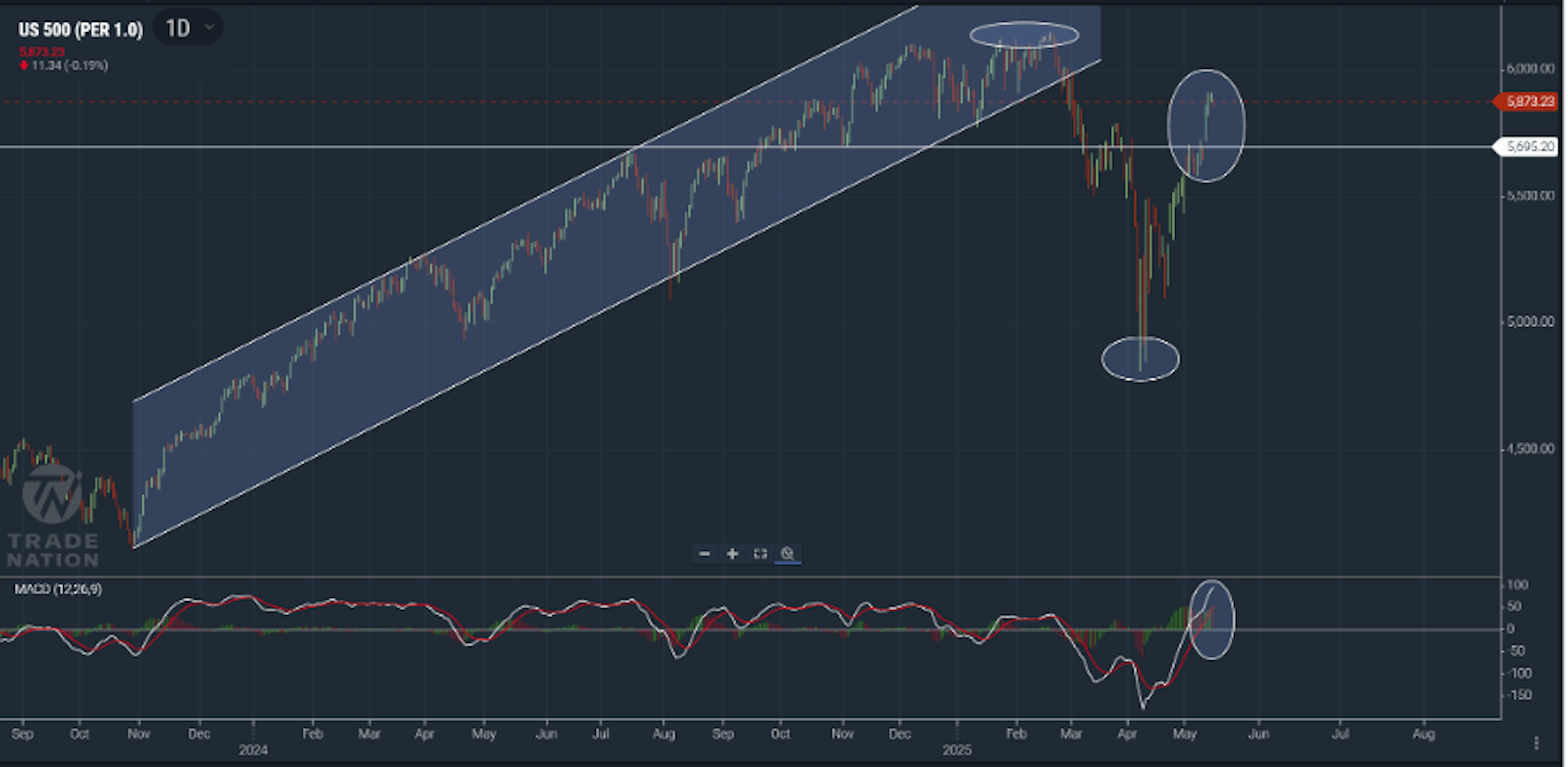Expand chart to fullscreen view
Viewport: 1568px width, 767px height.
coord(759,553)
